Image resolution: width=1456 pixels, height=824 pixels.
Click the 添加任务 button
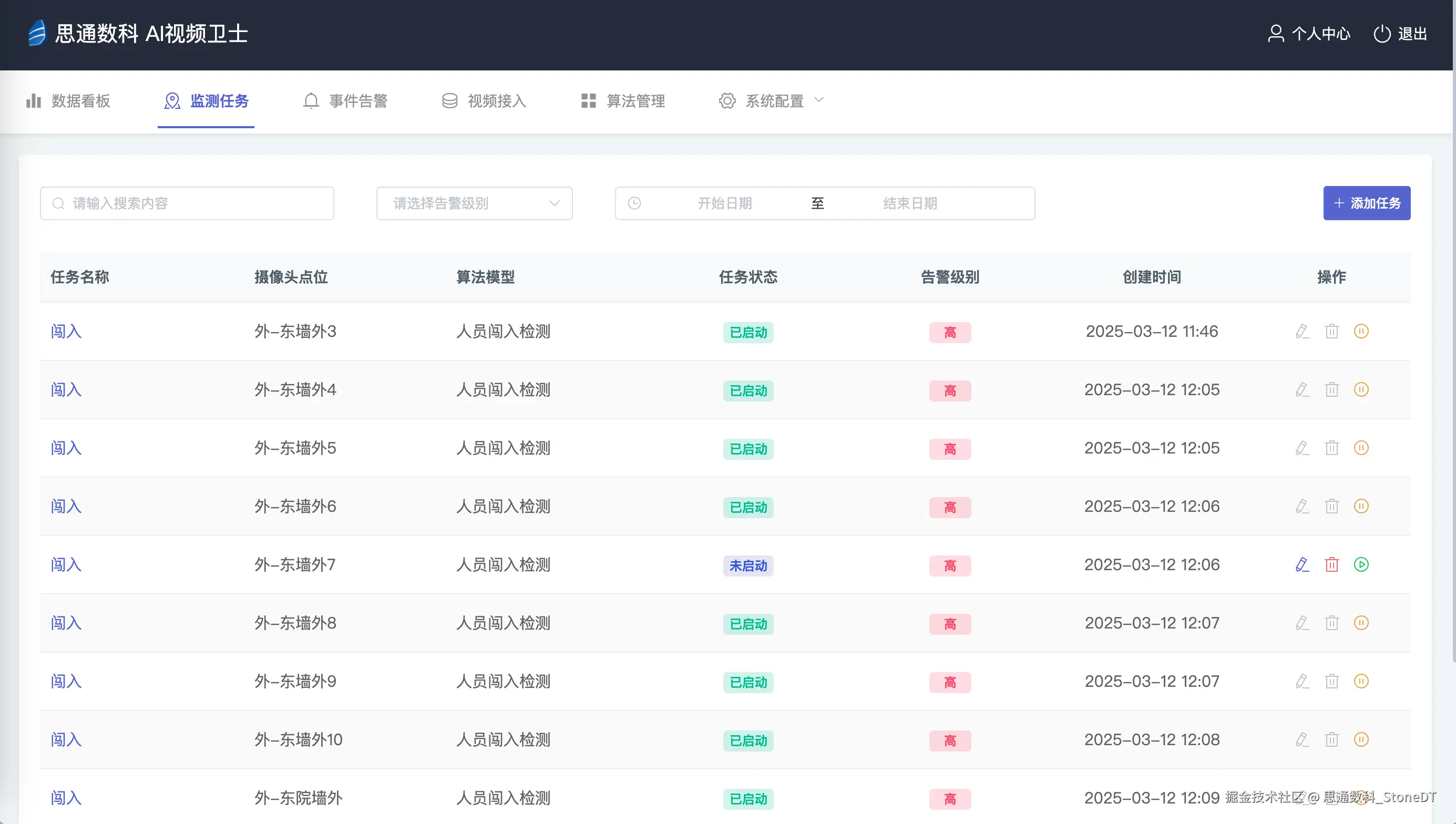coord(1366,203)
